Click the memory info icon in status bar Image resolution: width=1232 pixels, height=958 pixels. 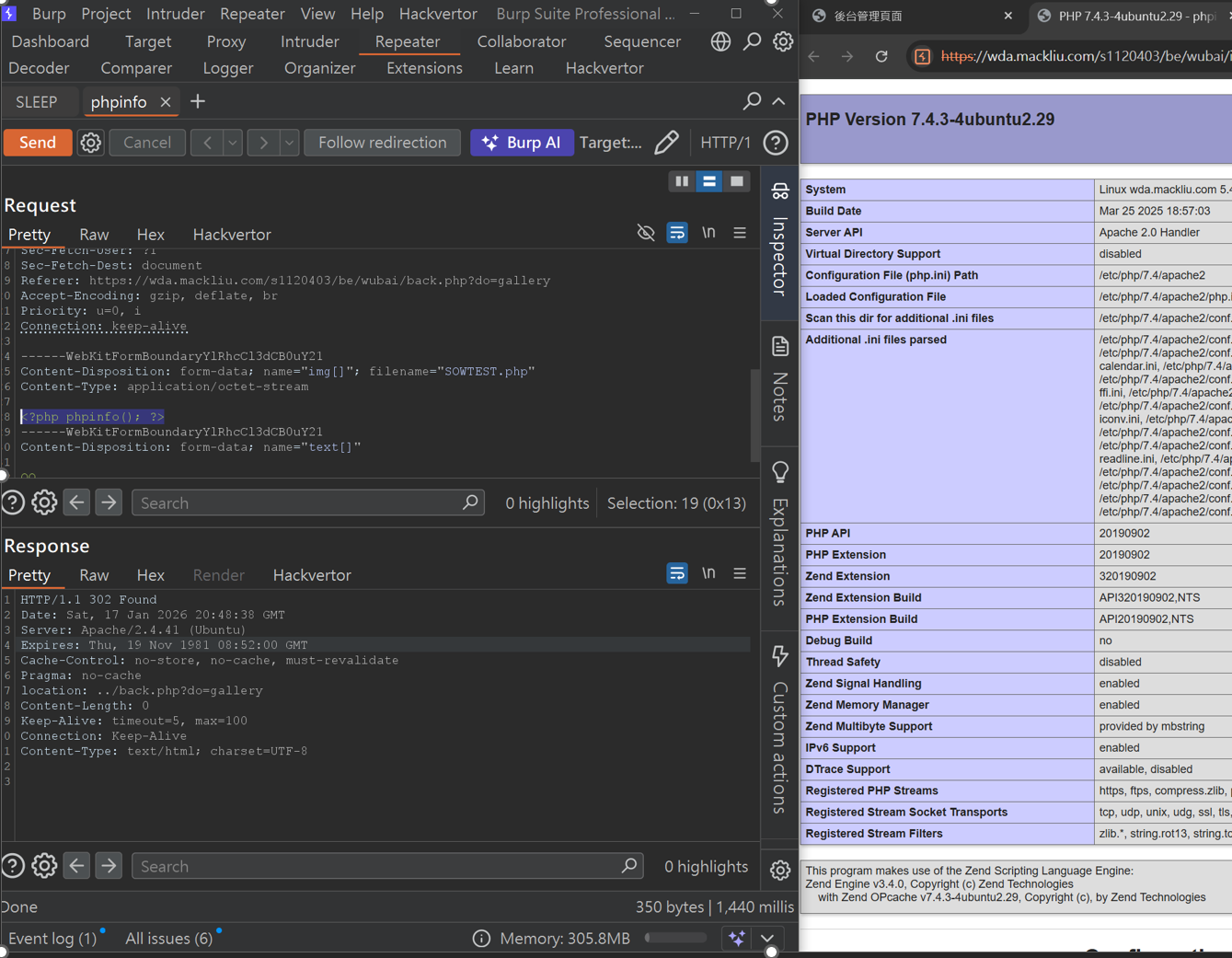(x=481, y=938)
